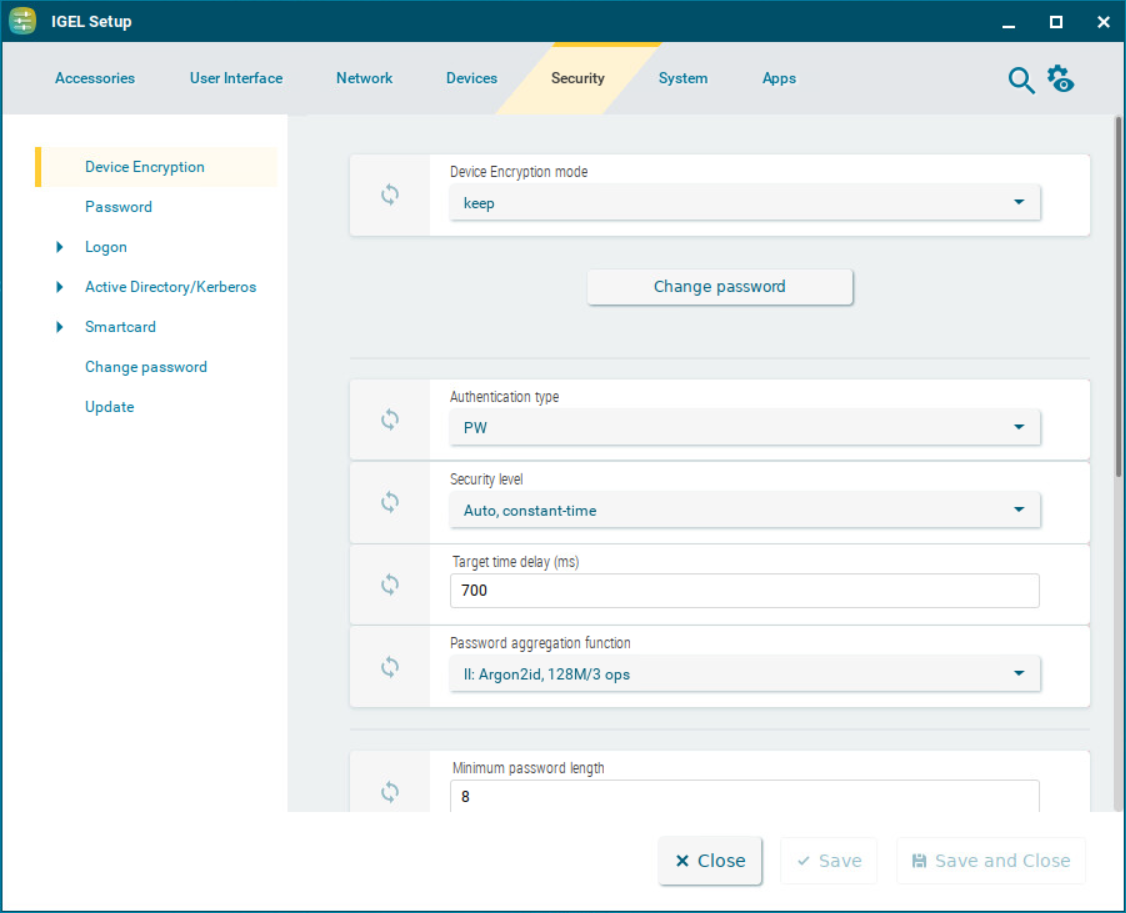Open the Device Encryption mode dropdown
Viewport: 1126px width, 913px height.
745,203
